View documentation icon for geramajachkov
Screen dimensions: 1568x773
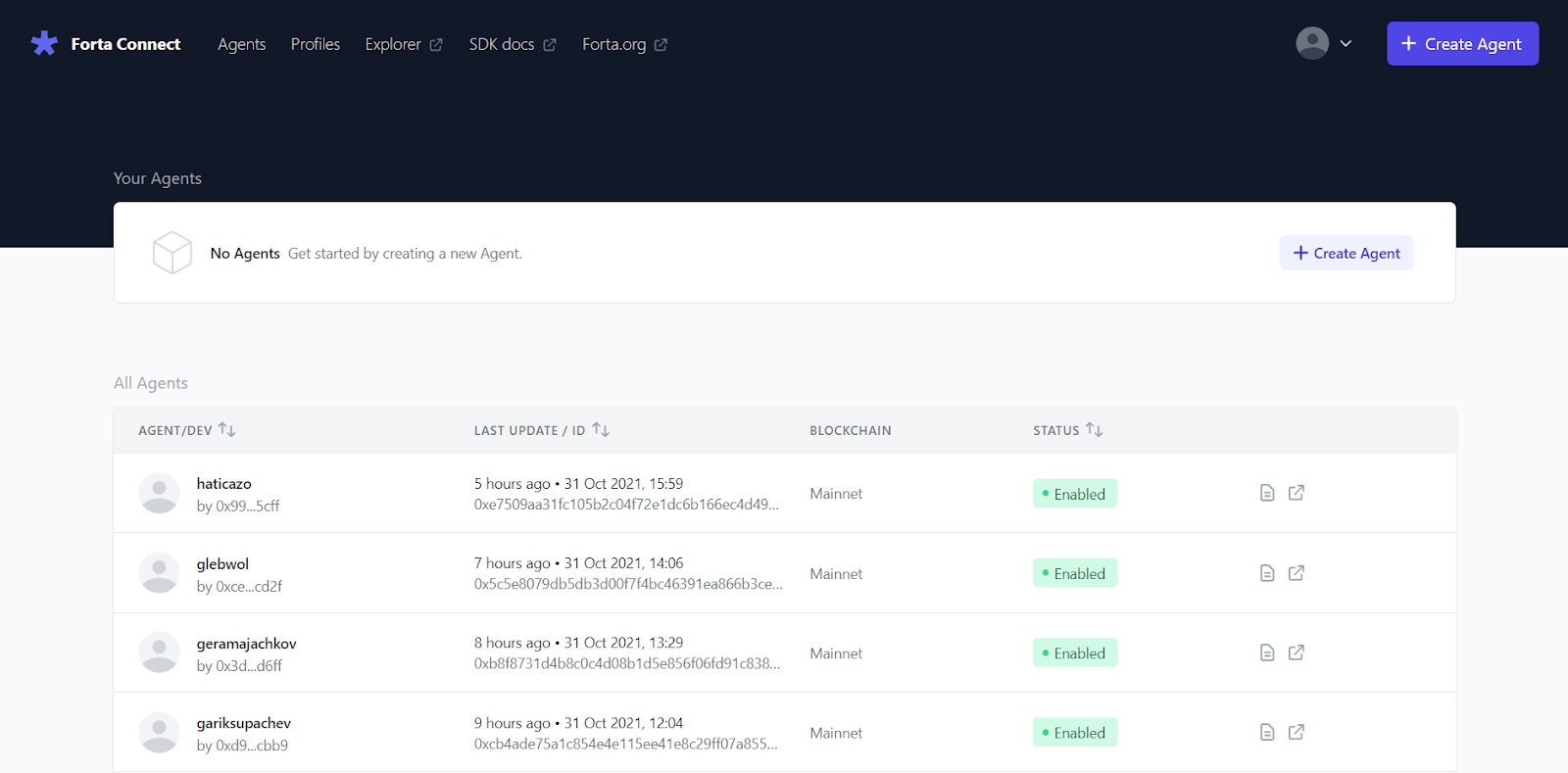1267,652
